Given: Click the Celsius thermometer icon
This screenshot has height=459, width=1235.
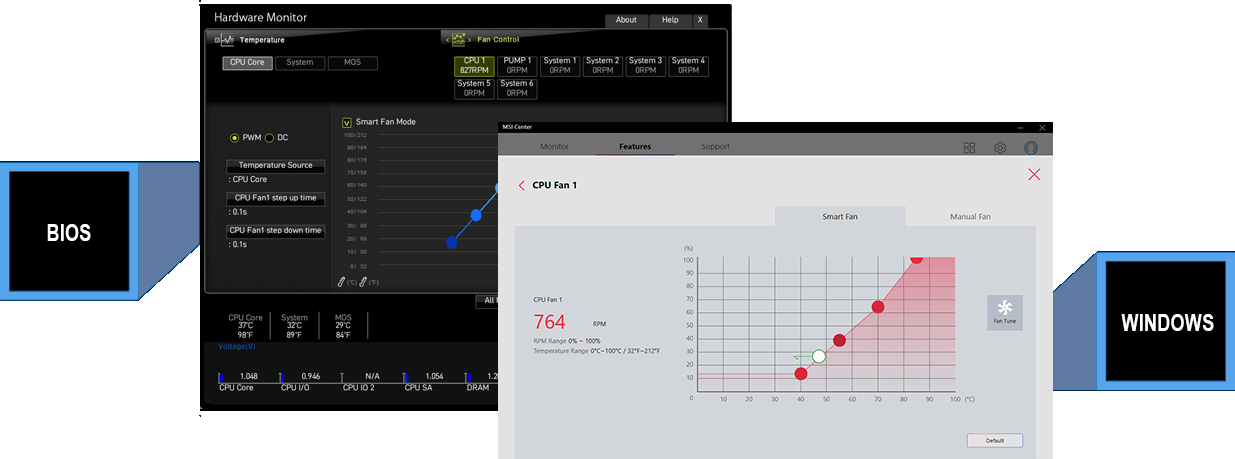Looking at the screenshot, I should [342, 282].
